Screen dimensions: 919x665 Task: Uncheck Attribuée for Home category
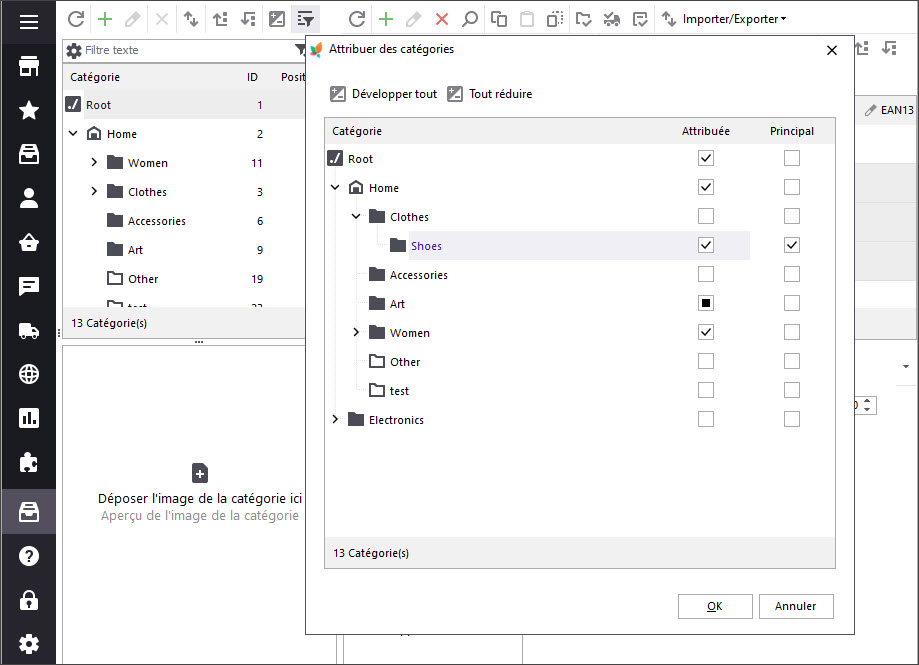[x=706, y=187]
